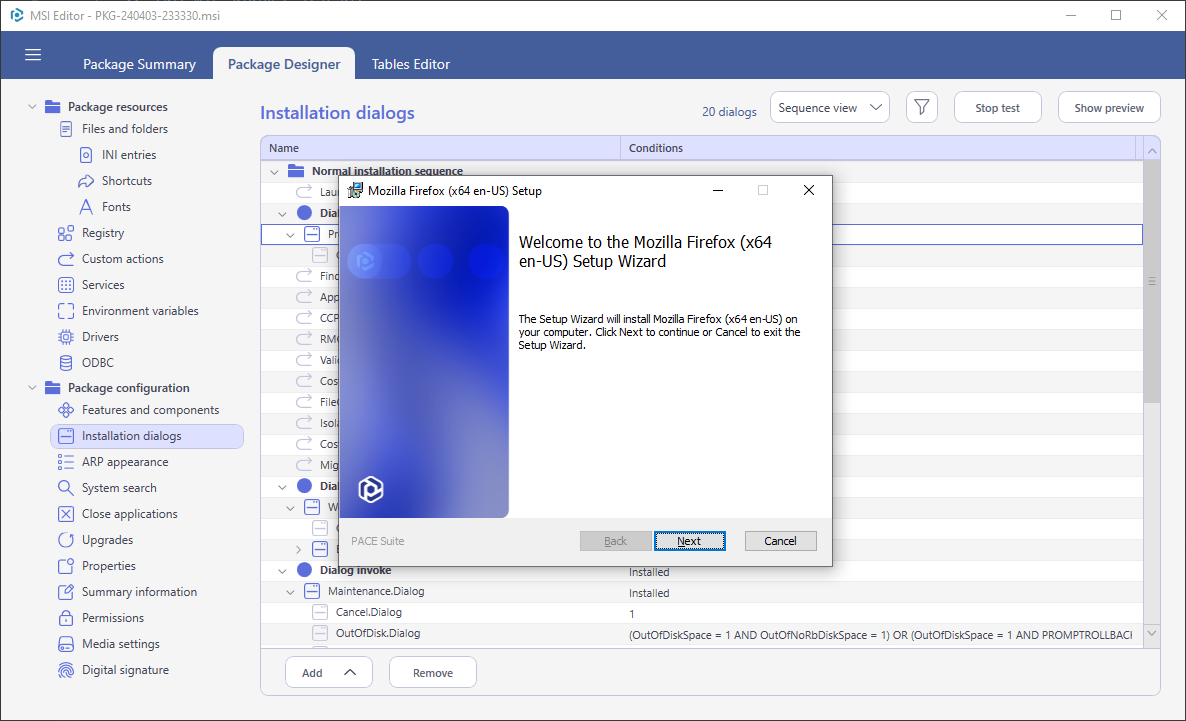
Task: Click the Drivers chip icon
Action: [x=66, y=337]
